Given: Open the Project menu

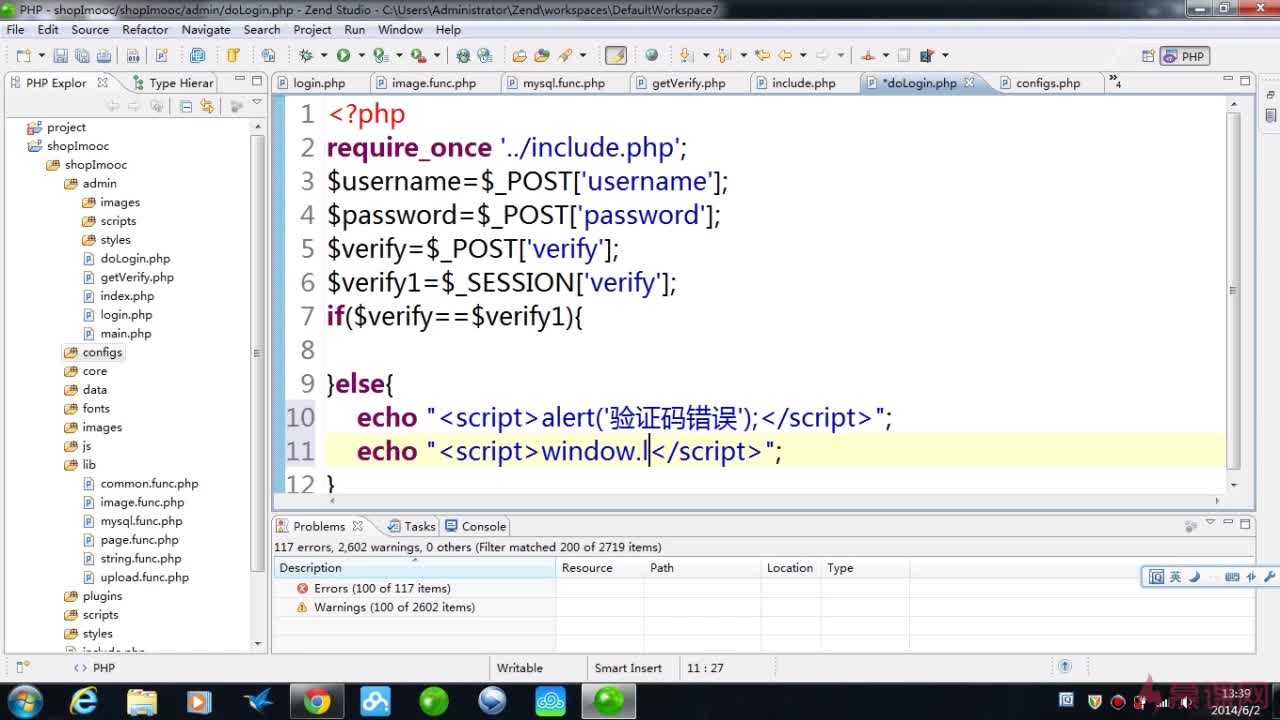Looking at the screenshot, I should tap(312, 30).
